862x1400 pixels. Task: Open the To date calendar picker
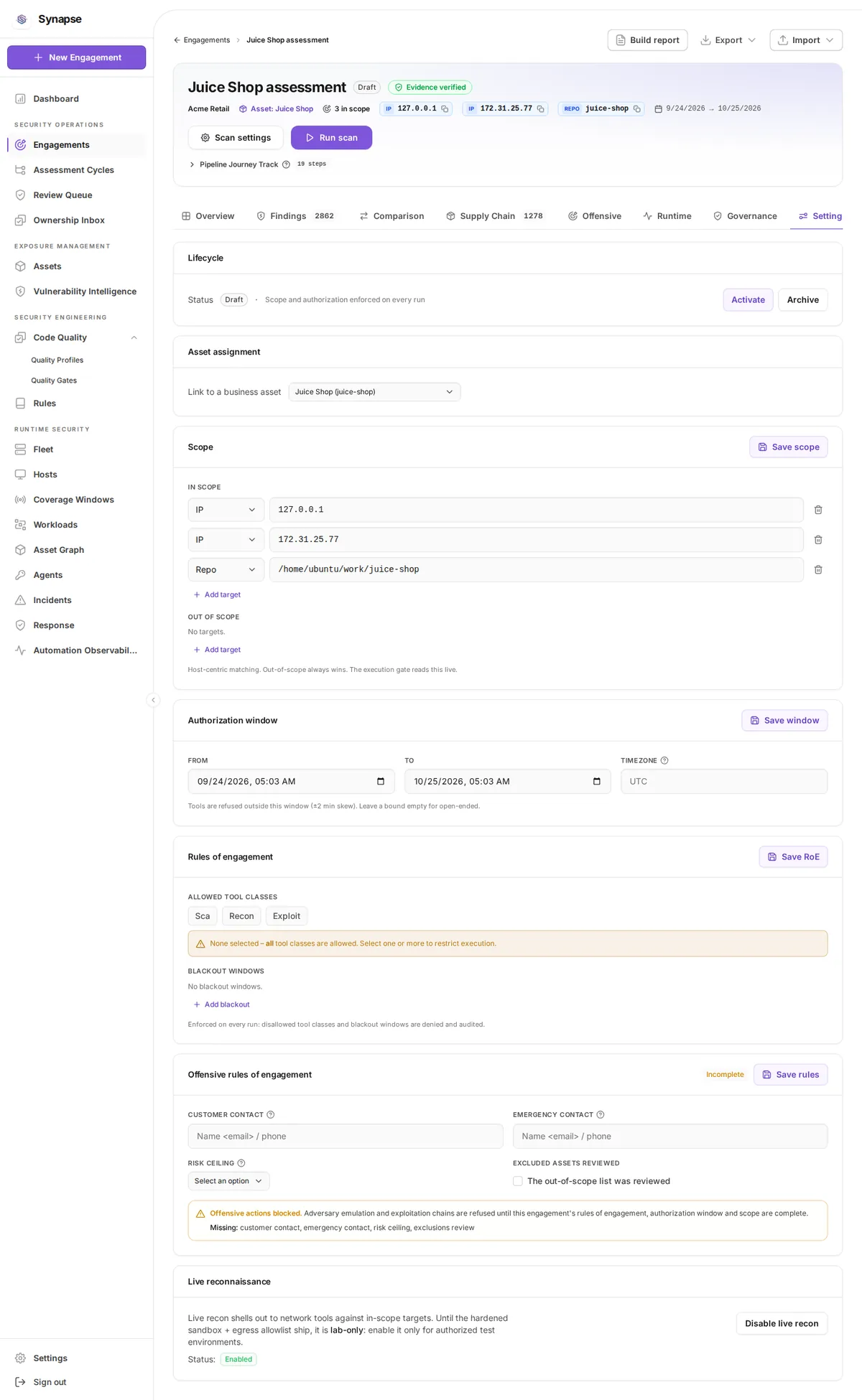(597, 781)
